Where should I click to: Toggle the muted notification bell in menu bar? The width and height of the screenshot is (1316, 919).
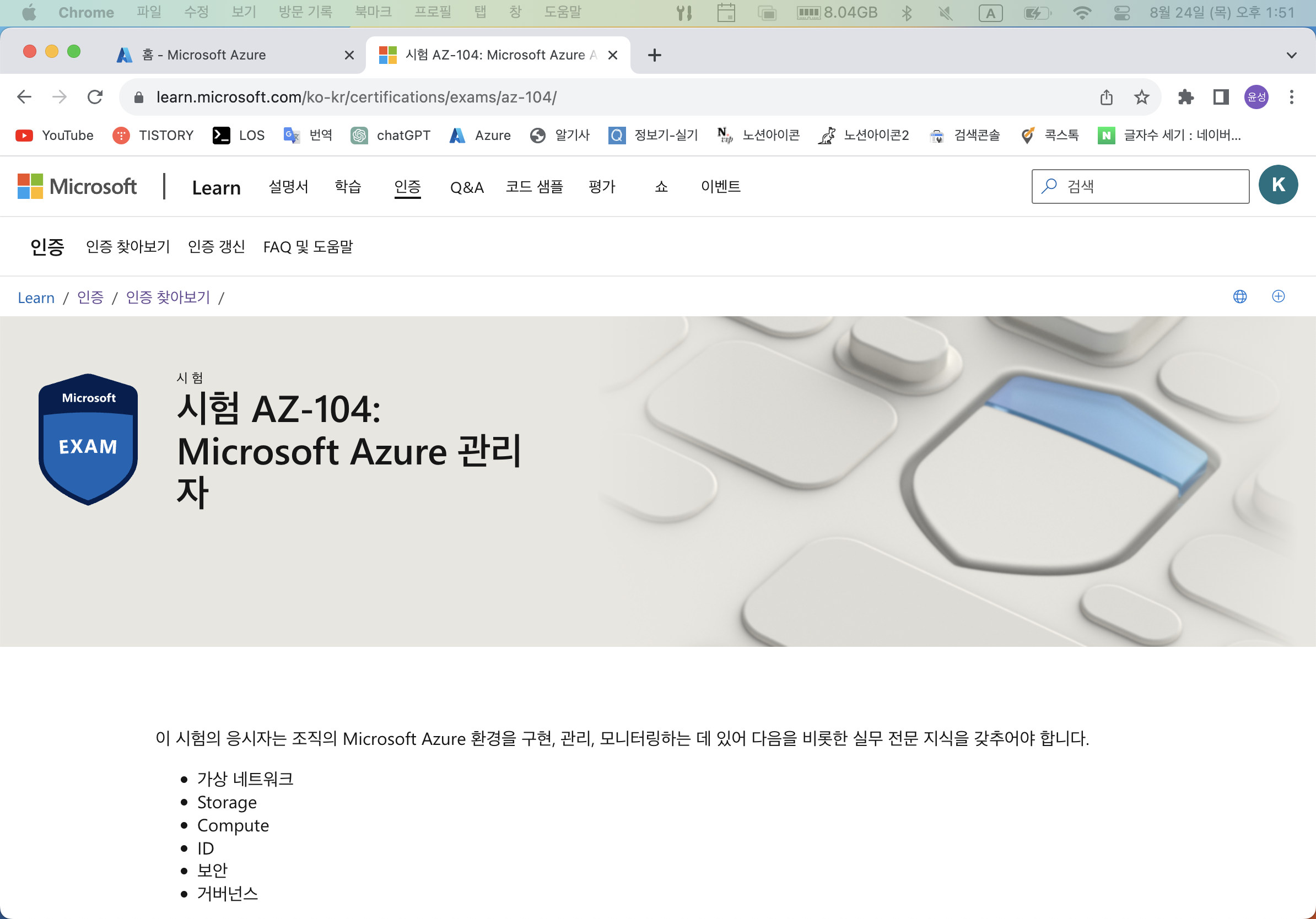(946, 13)
